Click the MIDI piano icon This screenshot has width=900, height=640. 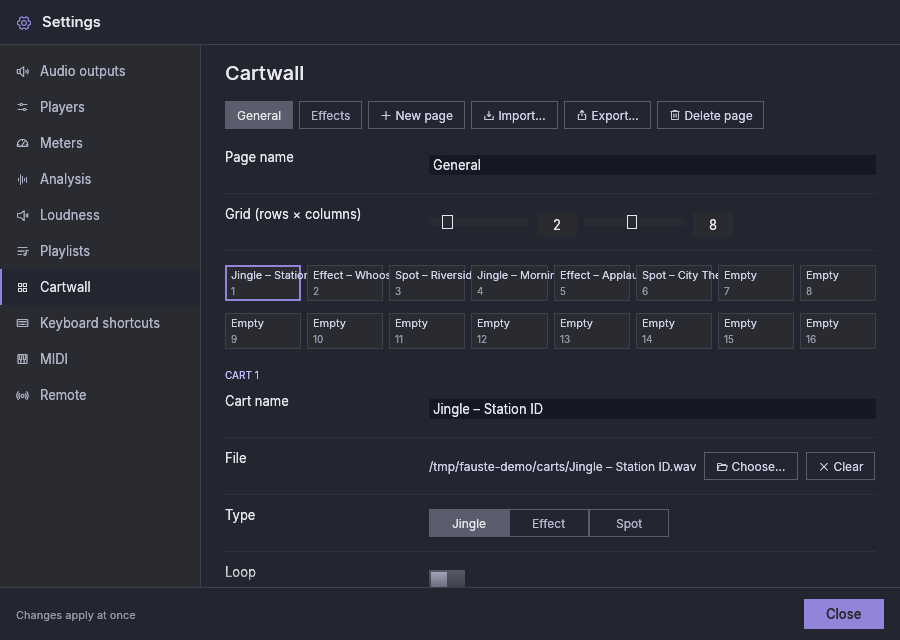pyautogui.click(x=22, y=359)
